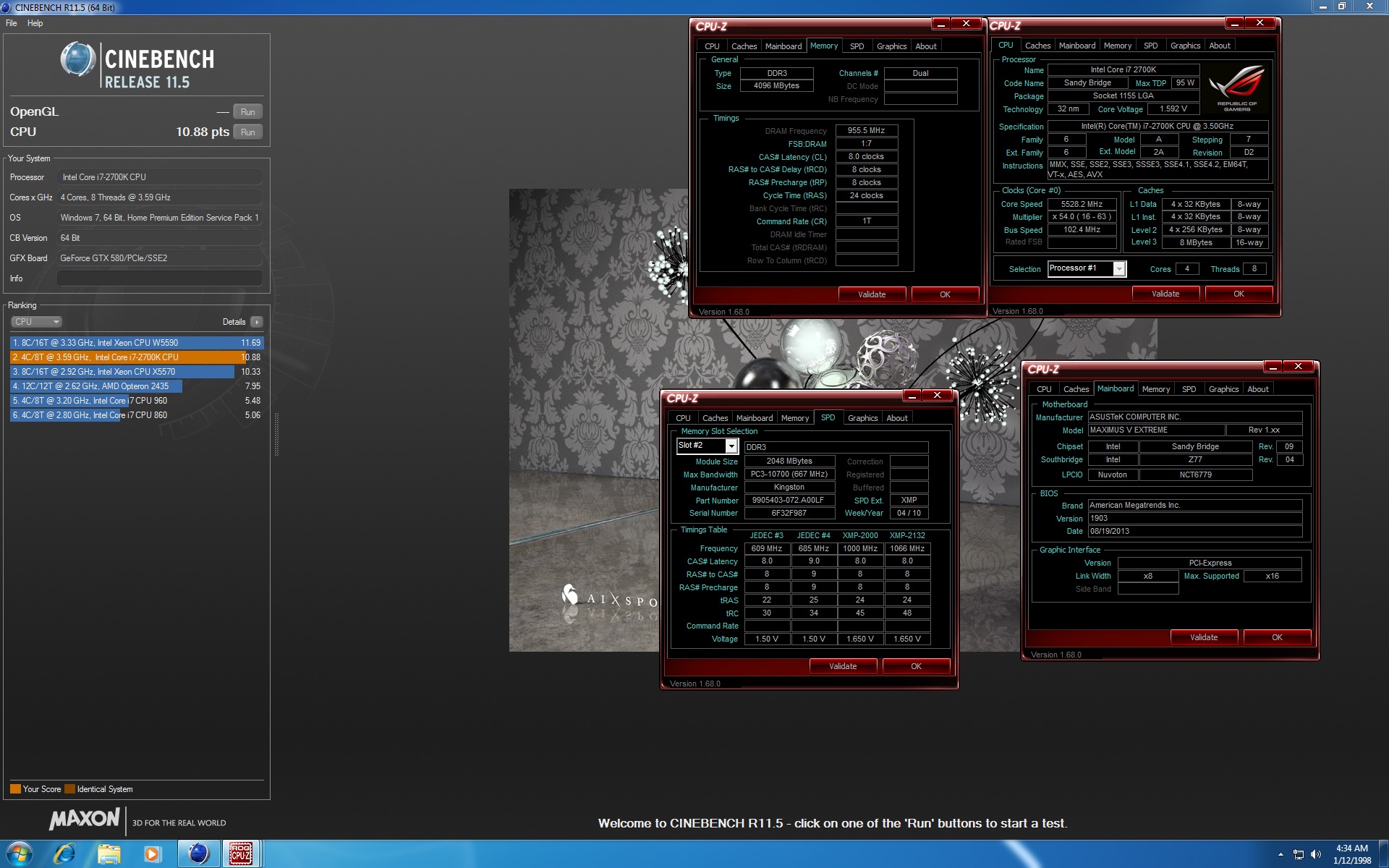Viewport: 1389px width, 868px height.
Task: Open the File menu in Cinebench
Action: 12,23
